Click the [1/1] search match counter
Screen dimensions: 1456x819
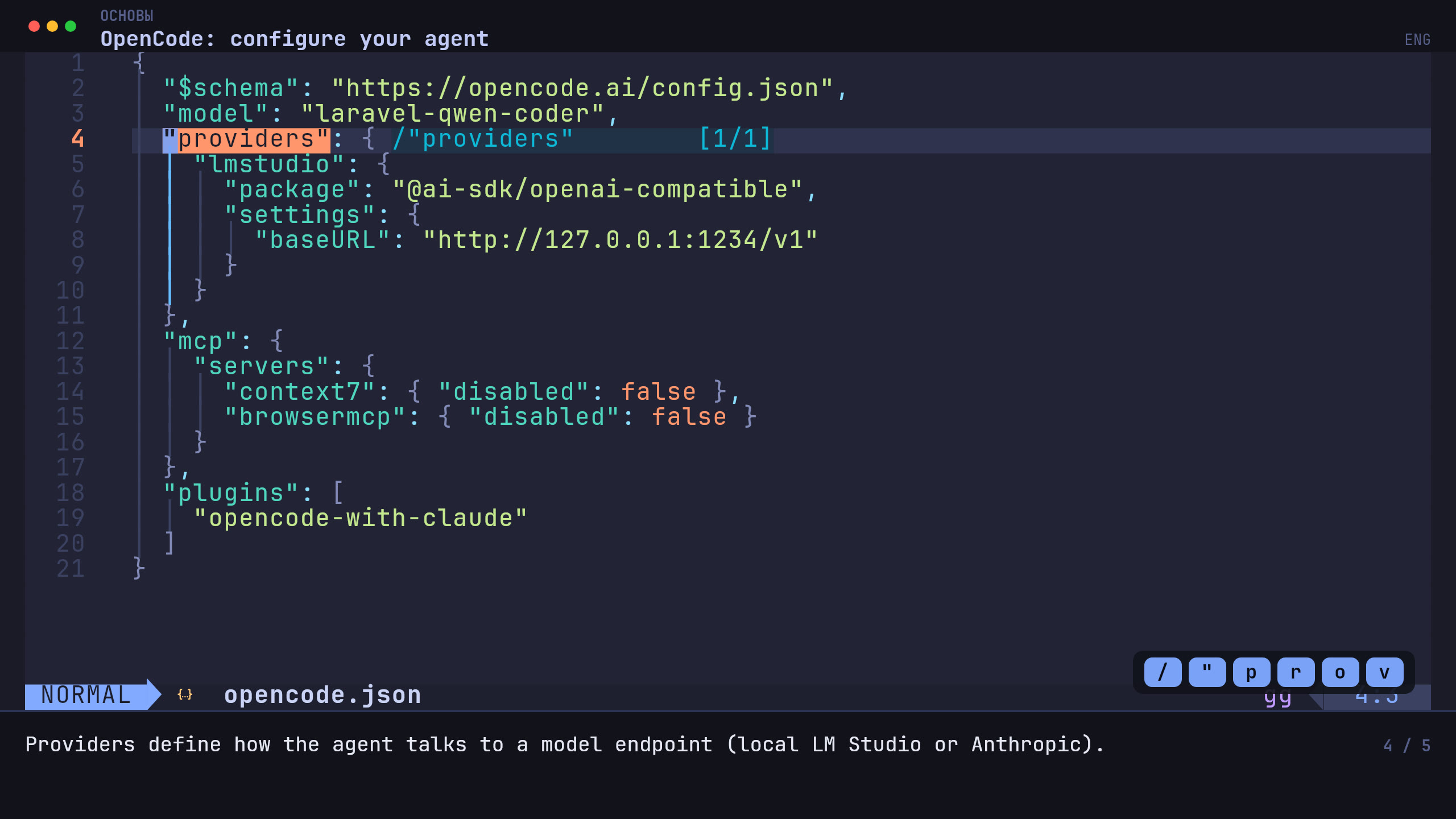click(x=735, y=139)
